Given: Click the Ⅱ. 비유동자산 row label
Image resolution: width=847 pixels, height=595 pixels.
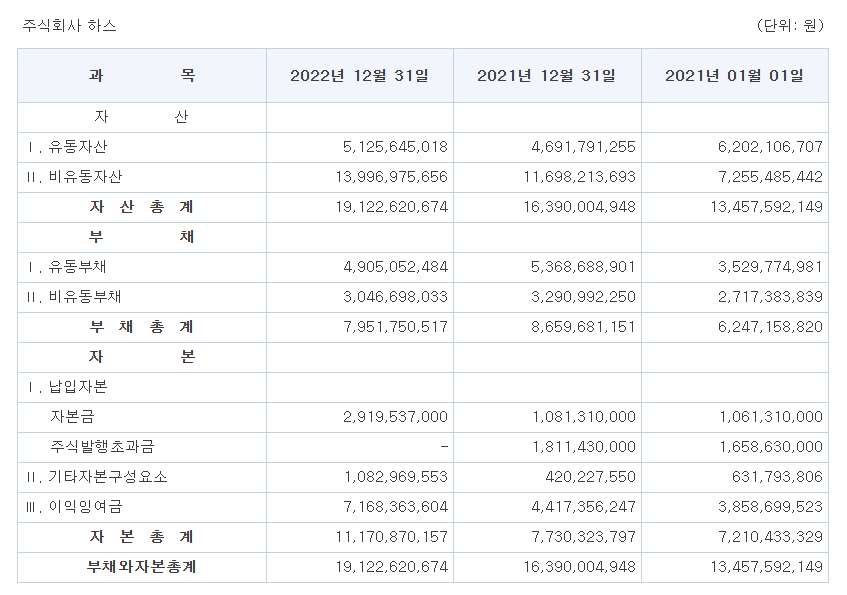Looking at the screenshot, I should point(74,177).
